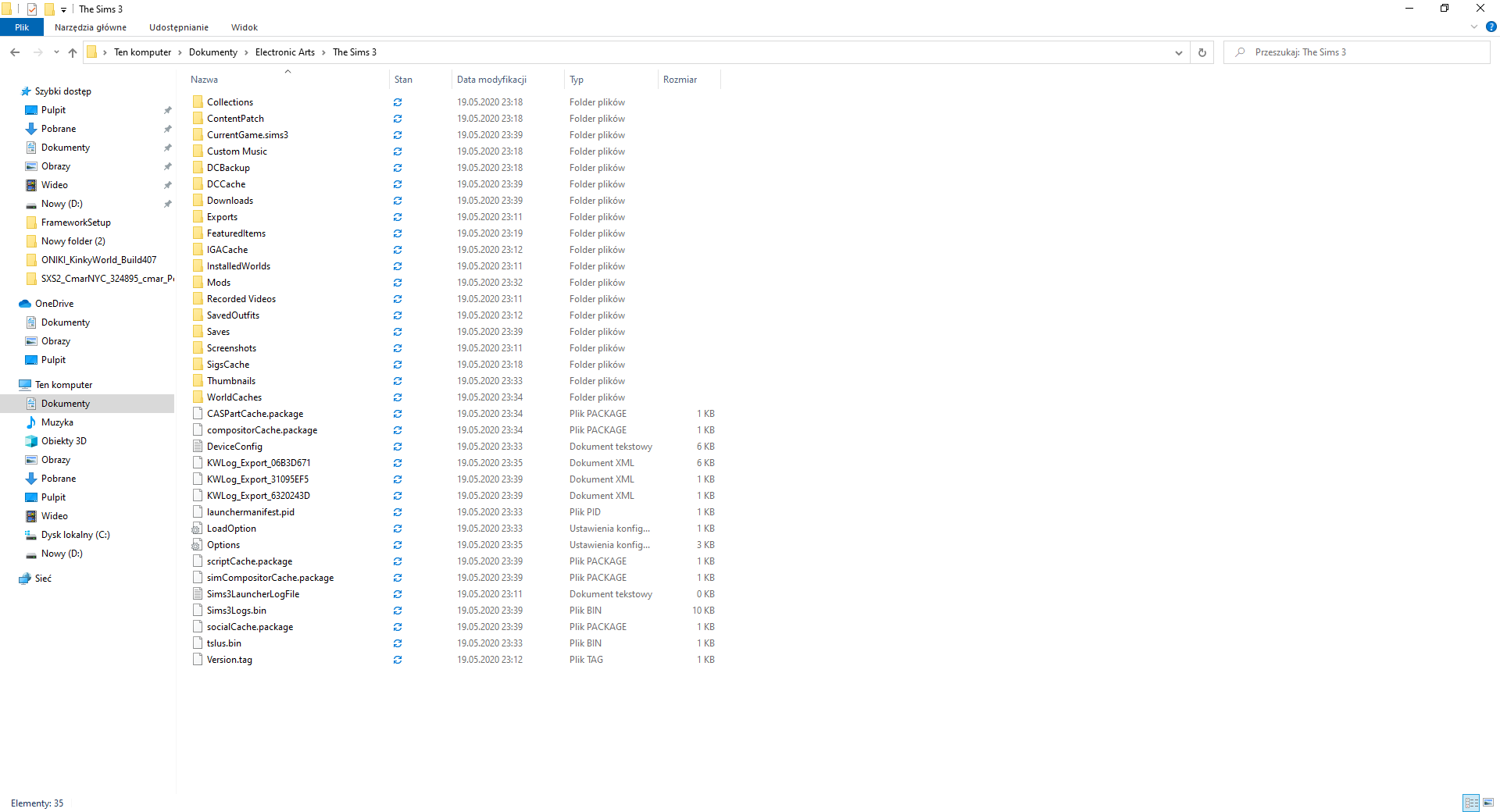The image size is (1500, 812).
Task: Select scriptCache.package file
Action: [249, 561]
